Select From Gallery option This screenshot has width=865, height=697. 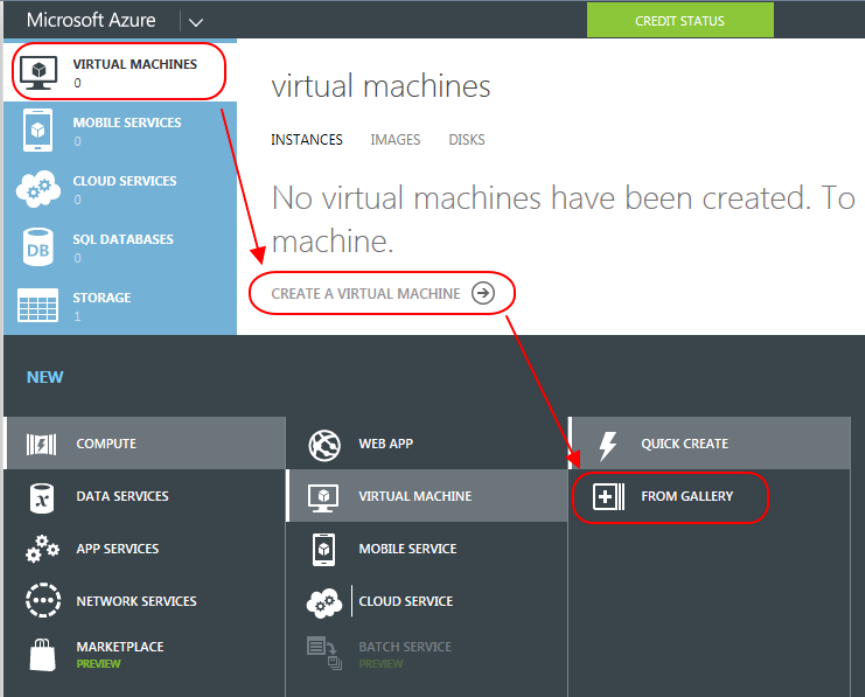point(710,496)
